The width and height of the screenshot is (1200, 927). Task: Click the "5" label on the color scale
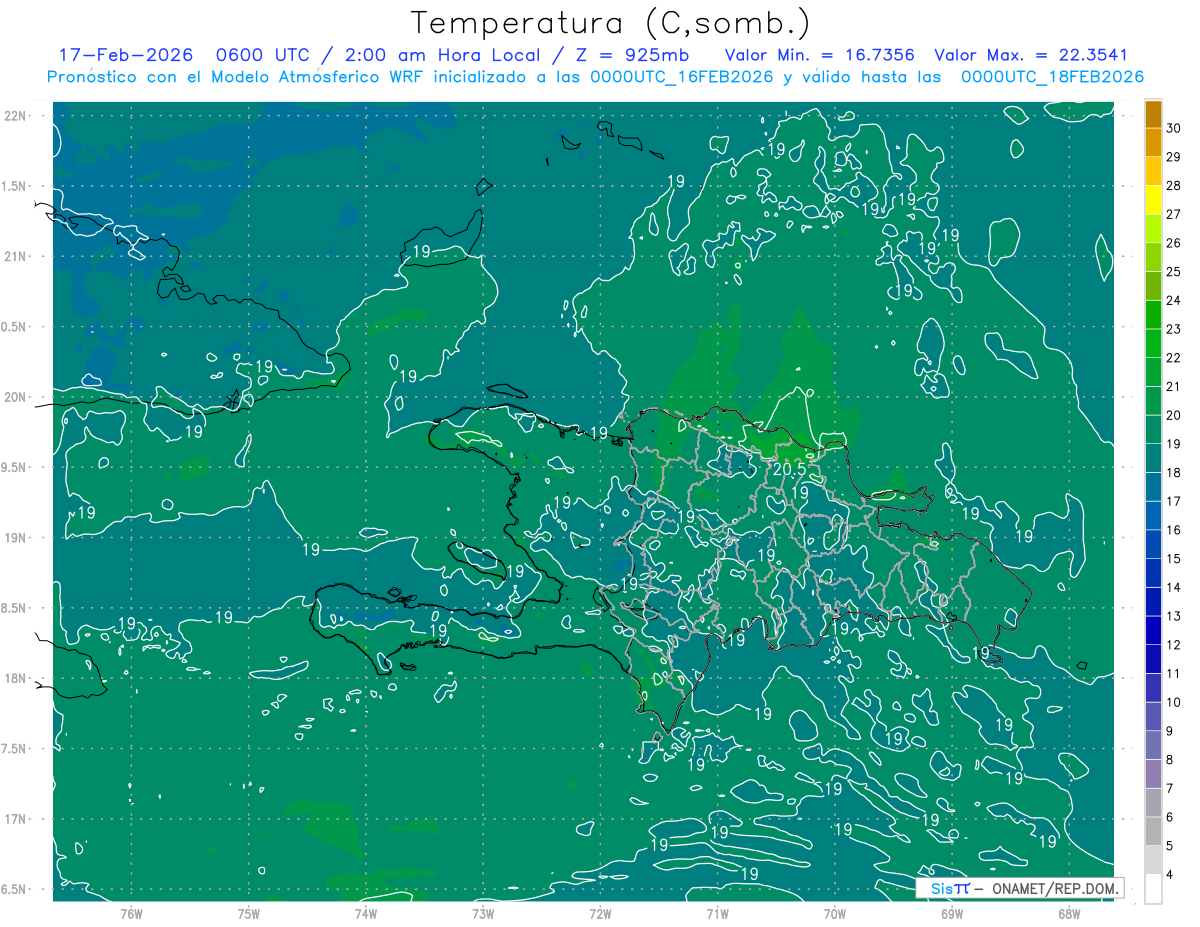1170,846
